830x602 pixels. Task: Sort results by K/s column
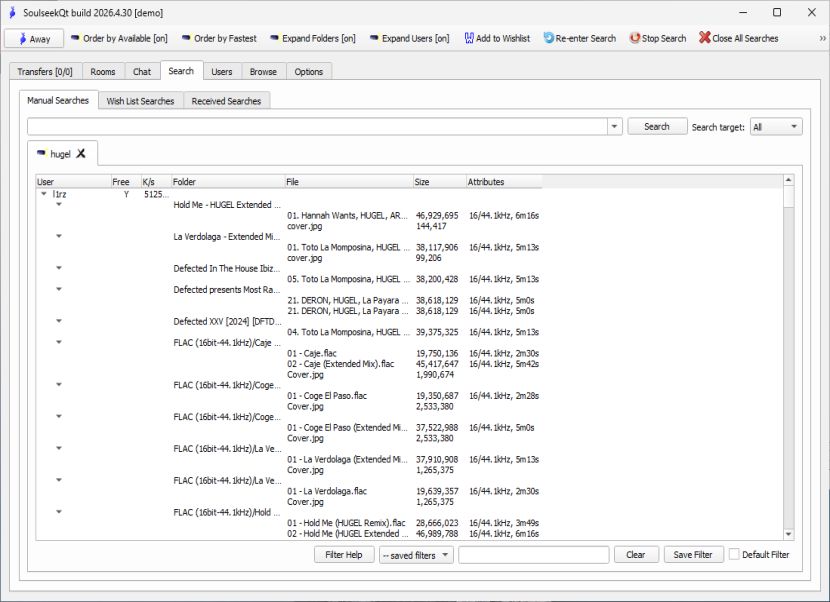tap(156, 182)
